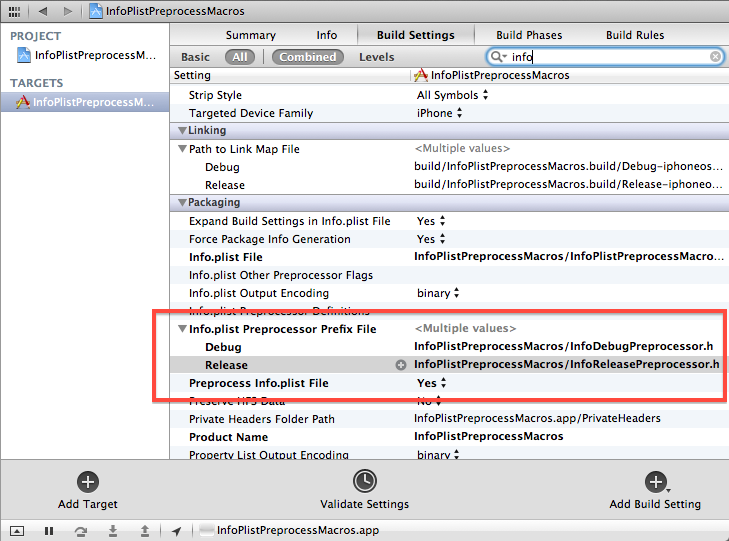
Task: Open the Build Settings tab
Action: point(416,35)
